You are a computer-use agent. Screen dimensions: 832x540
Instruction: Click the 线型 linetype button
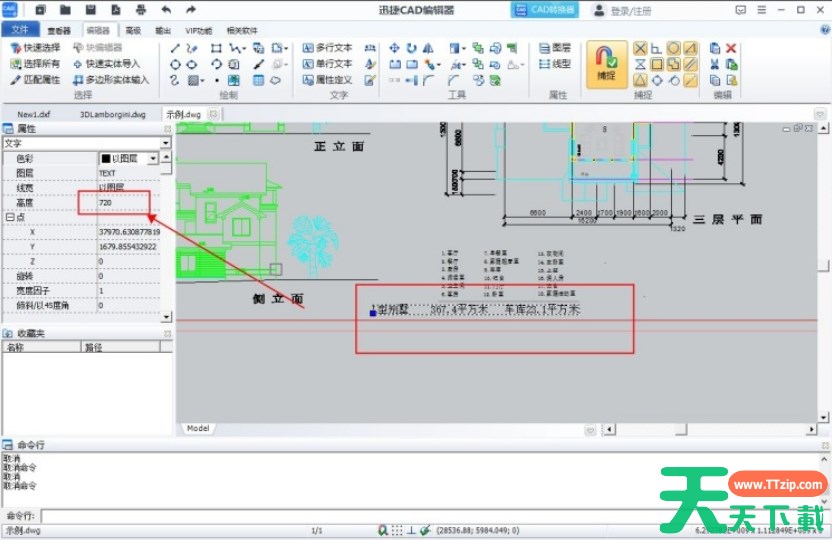pyautogui.click(x=555, y=64)
